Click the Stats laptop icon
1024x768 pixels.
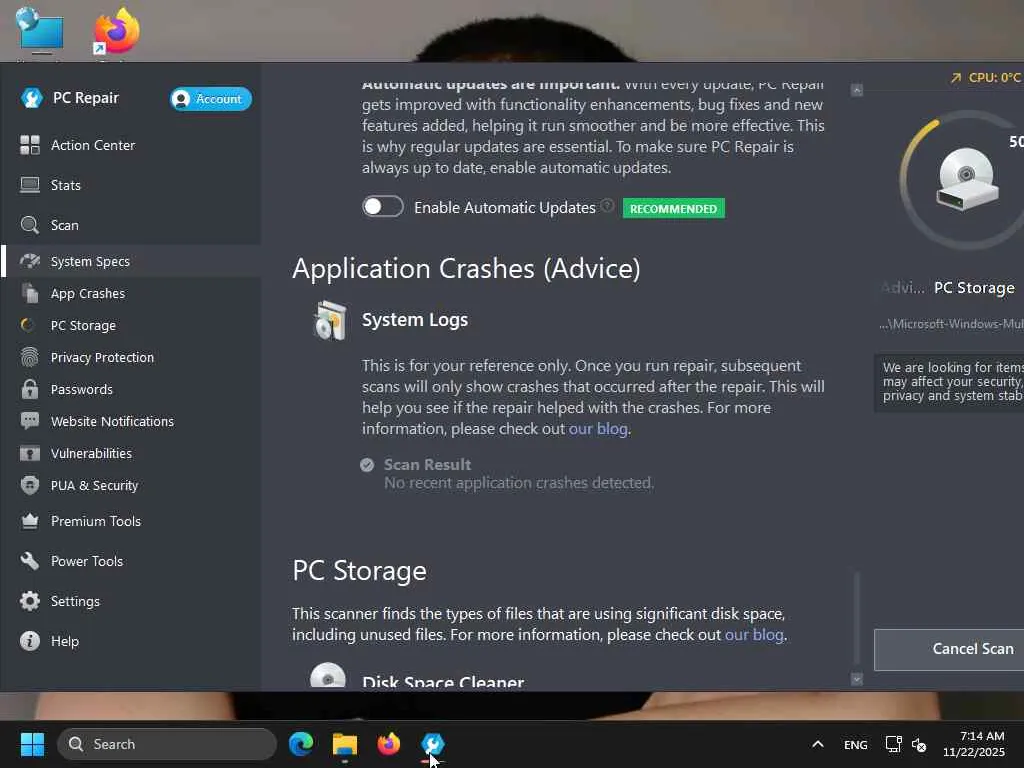[x=29, y=185]
